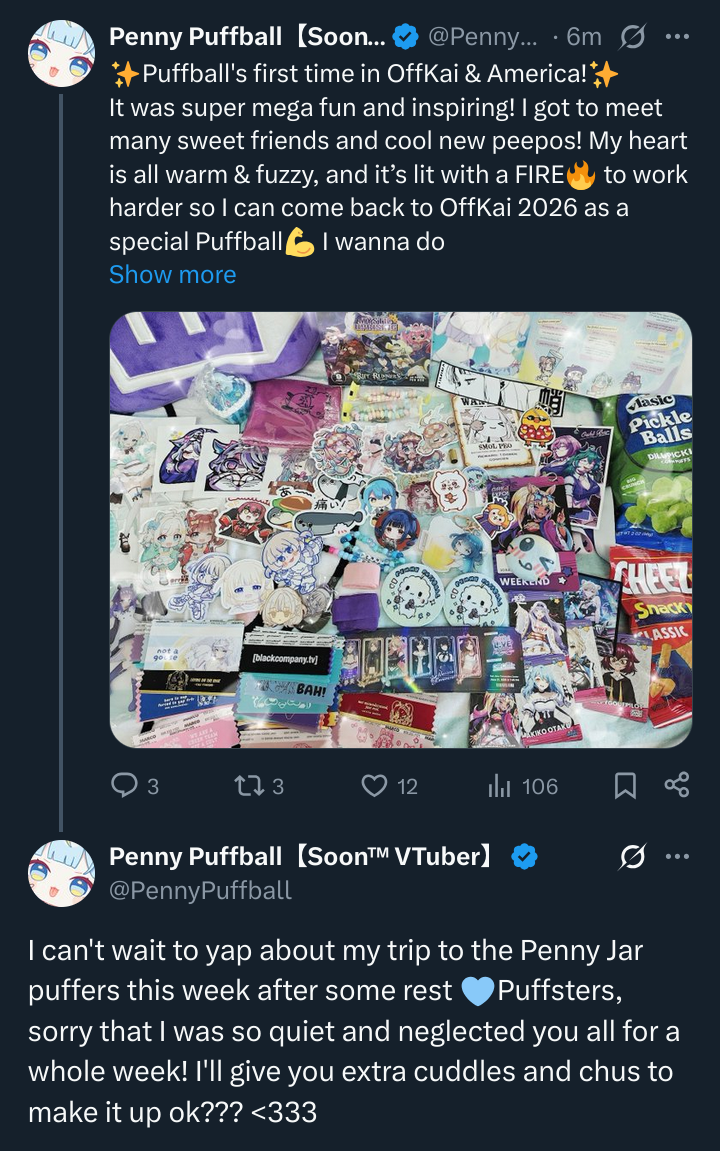The image size is (720, 1151).
Task: Expand the post with Show more
Action: (x=172, y=275)
